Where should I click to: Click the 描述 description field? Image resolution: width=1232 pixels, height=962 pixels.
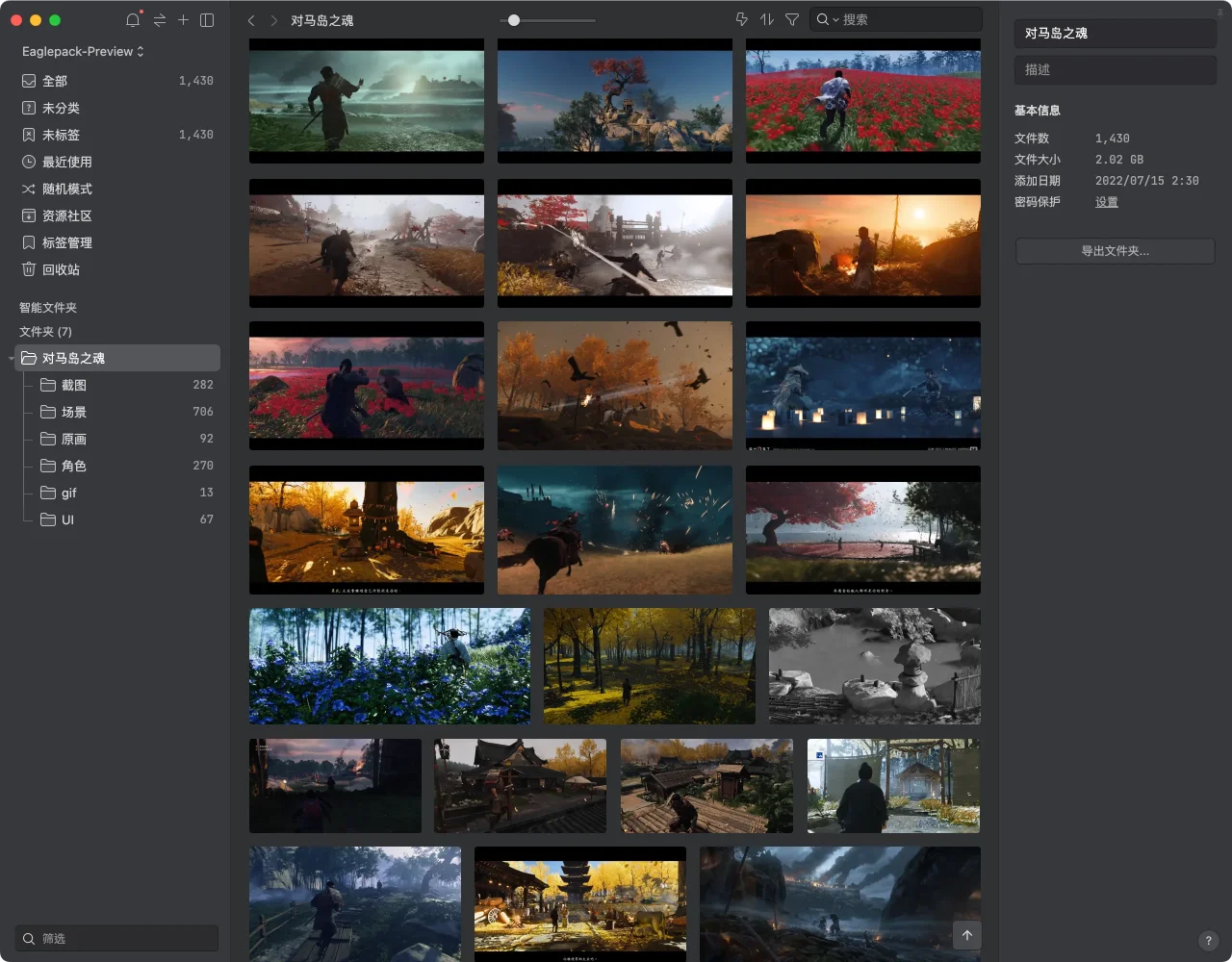tap(1116, 69)
